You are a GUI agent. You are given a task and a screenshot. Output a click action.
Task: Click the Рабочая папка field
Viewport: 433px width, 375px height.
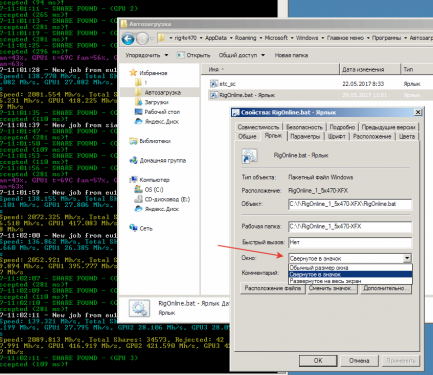coord(350,227)
